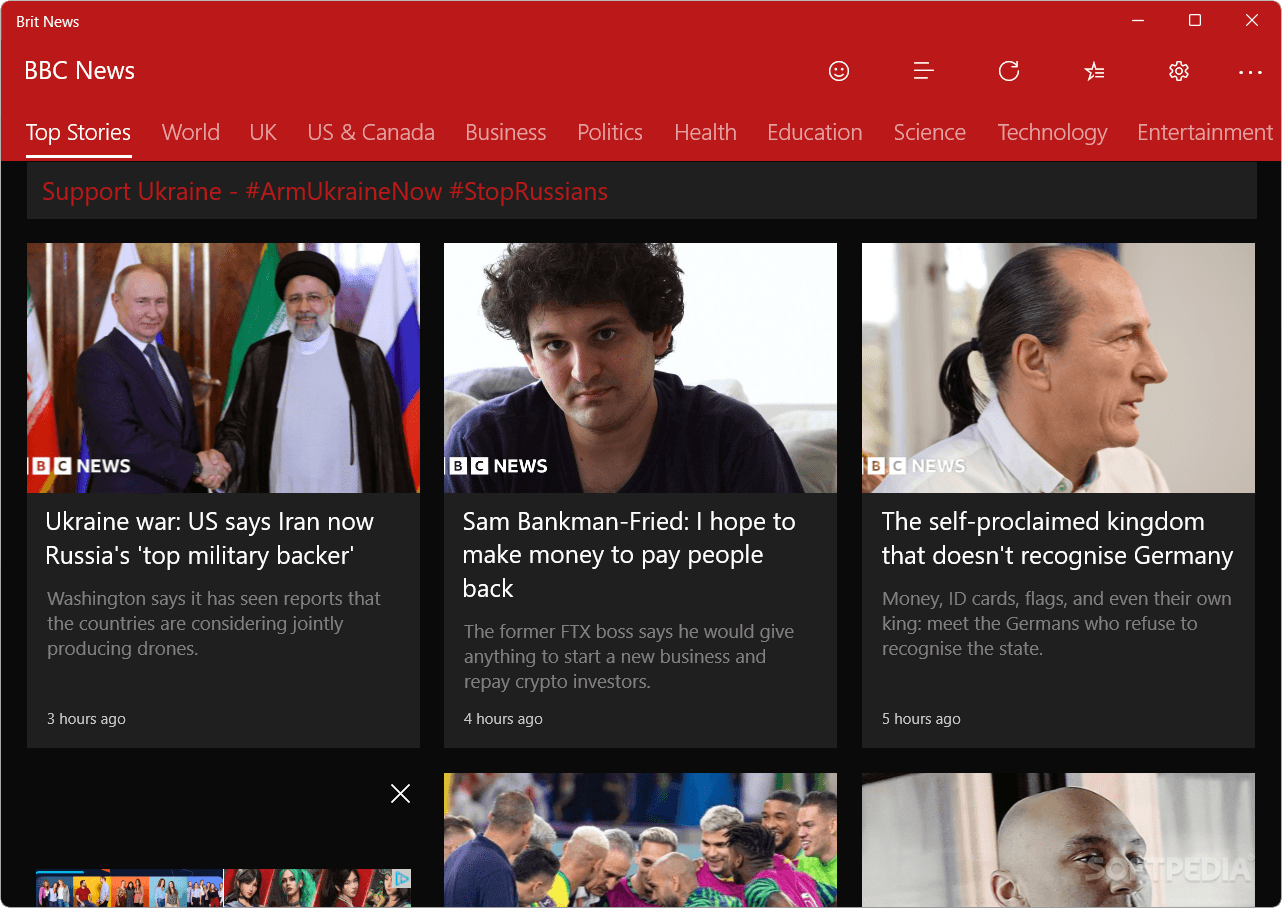1282x908 pixels.
Task: Maximize the Brit News window
Action: coord(1195,20)
